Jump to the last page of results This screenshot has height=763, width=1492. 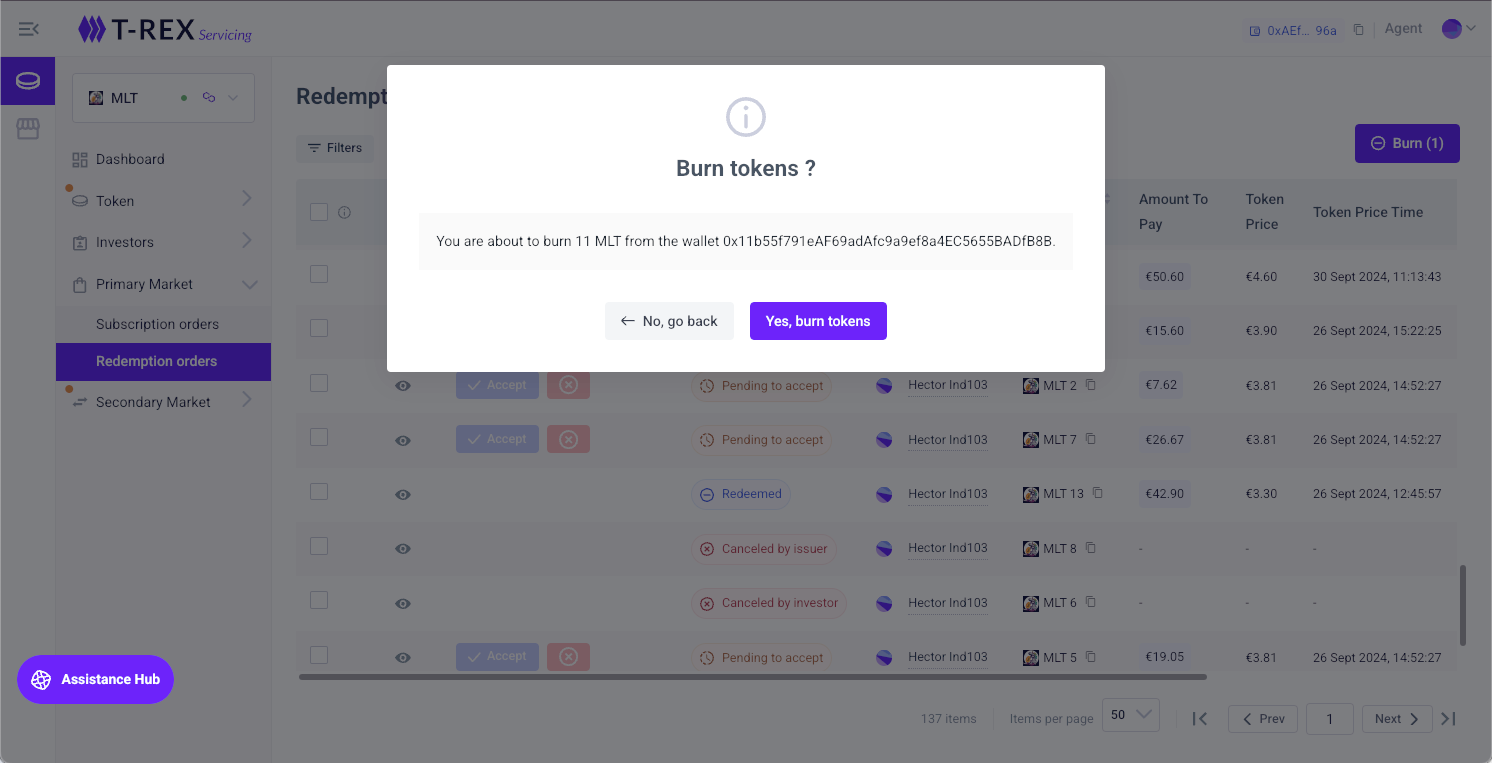click(x=1449, y=718)
